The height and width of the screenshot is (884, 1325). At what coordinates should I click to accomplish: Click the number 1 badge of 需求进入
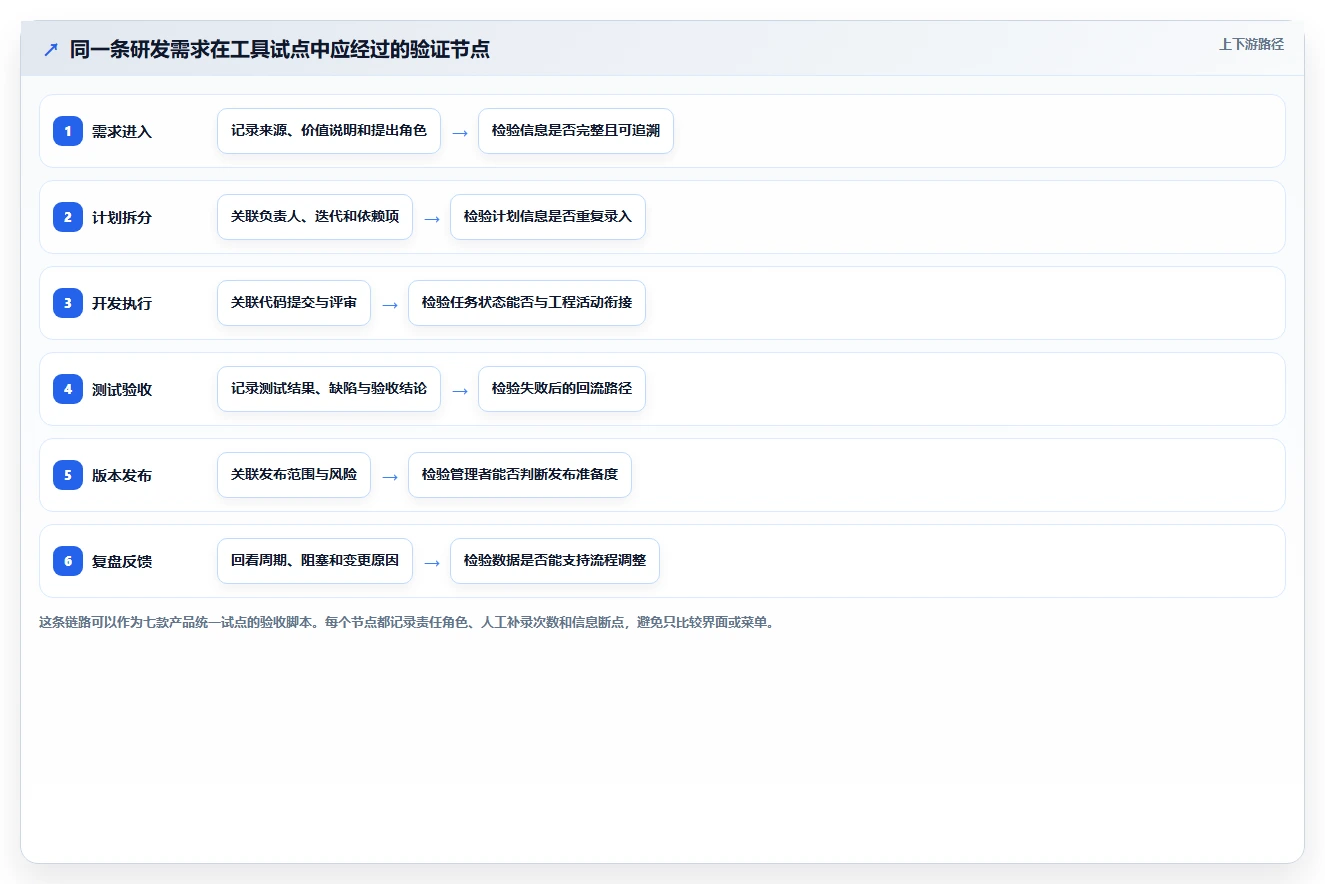[x=68, y=131]
